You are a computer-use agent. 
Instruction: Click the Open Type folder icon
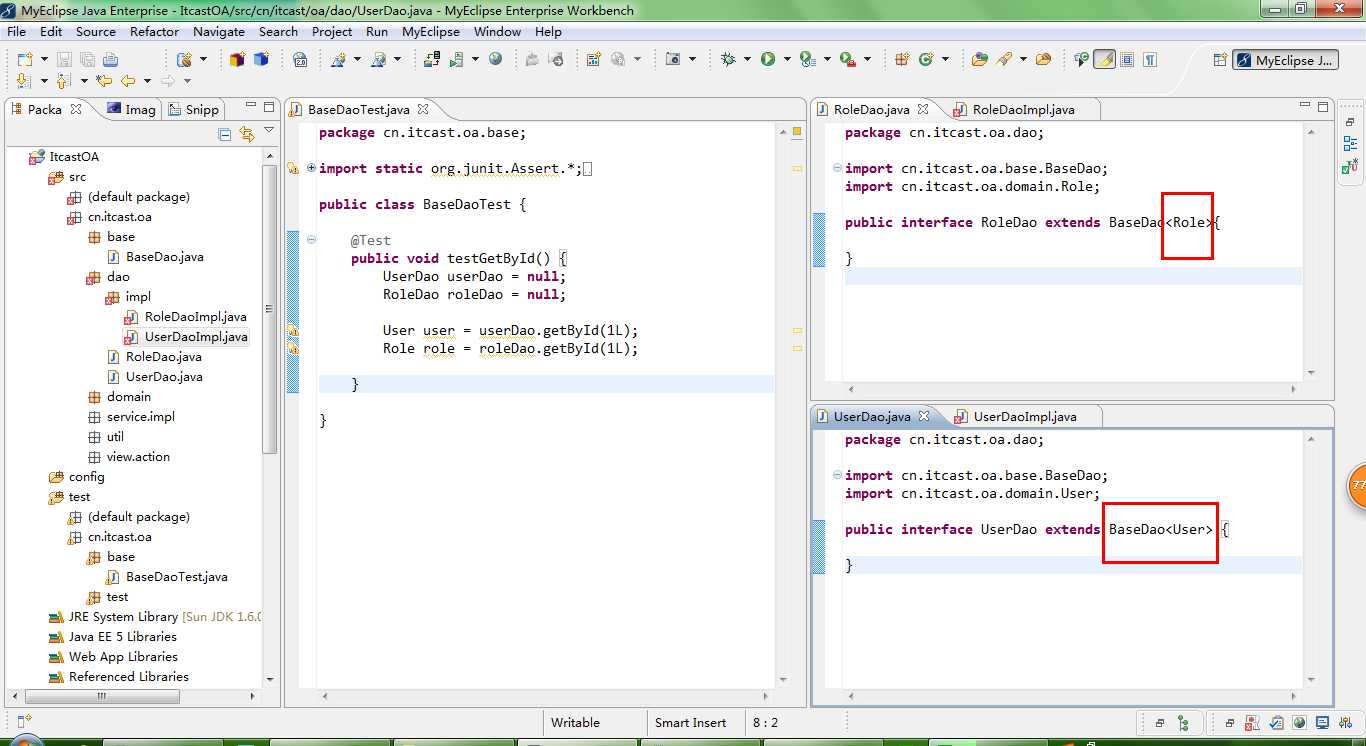980,60
